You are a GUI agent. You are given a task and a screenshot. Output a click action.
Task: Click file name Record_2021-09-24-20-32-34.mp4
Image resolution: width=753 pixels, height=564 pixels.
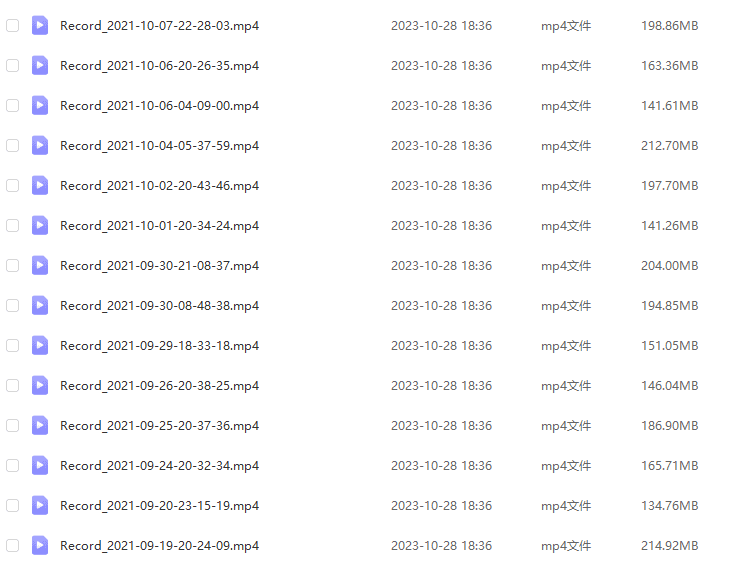click(159, 466)
